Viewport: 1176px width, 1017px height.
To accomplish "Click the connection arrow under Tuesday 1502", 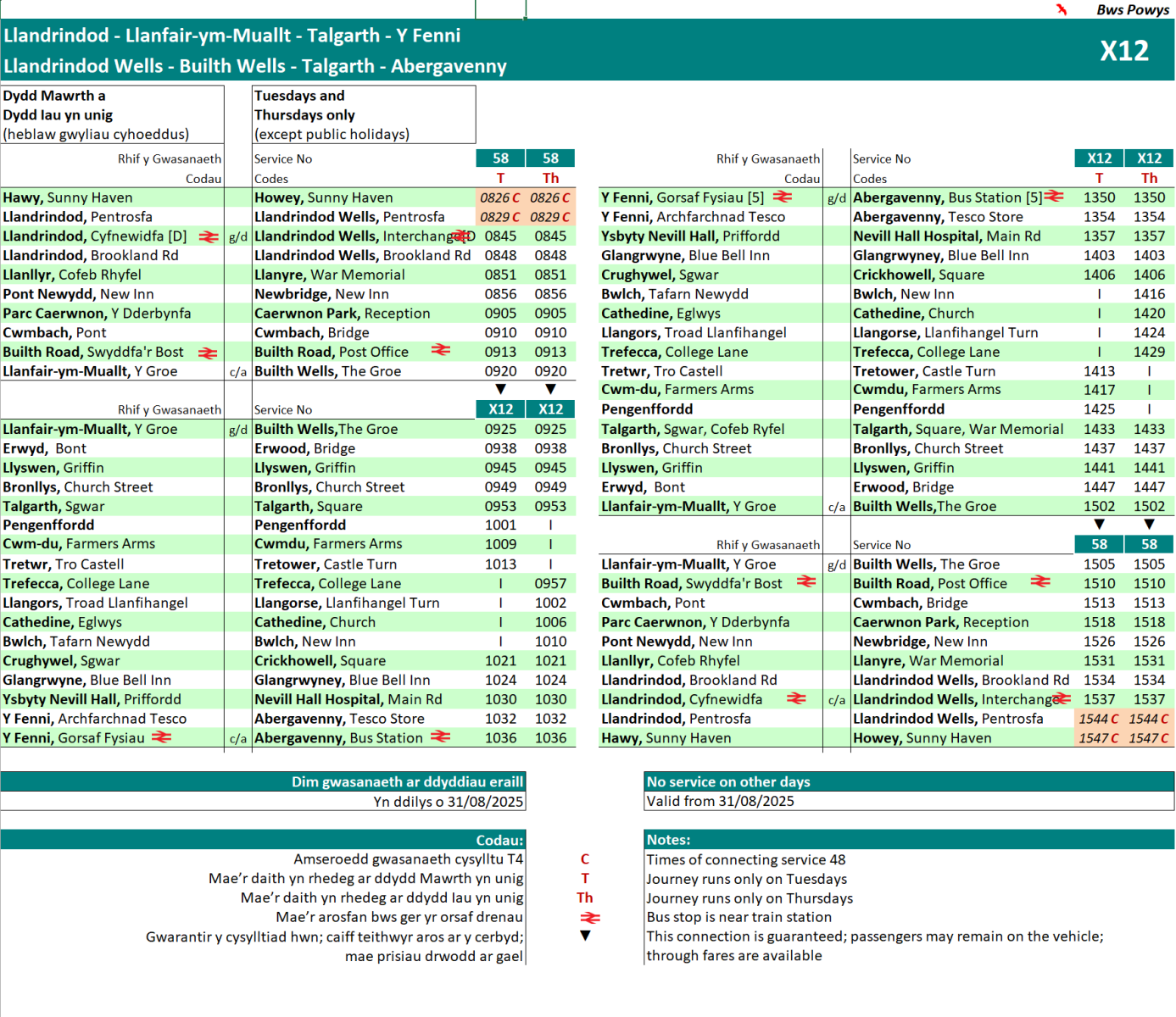I will pyautogui.click(x=1099, y=525).
